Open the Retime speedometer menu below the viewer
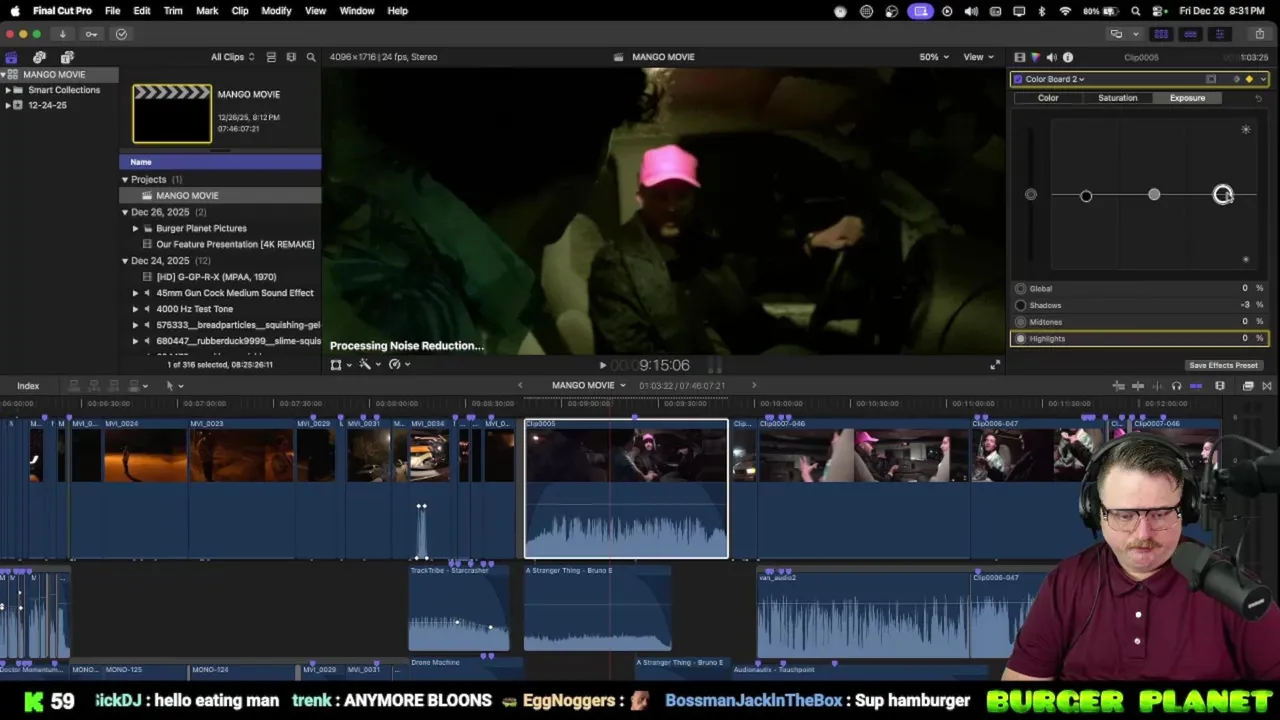The image size is (1280, 720). [x=397, y=365]
